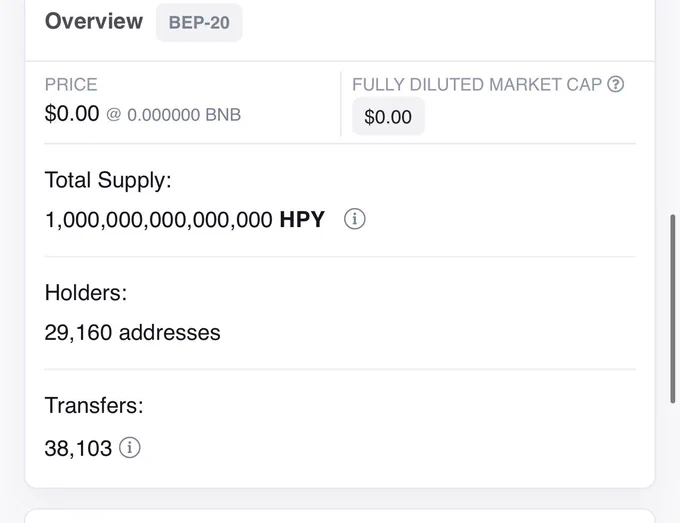
Task: Click the Overview heading
Action: 94,21
